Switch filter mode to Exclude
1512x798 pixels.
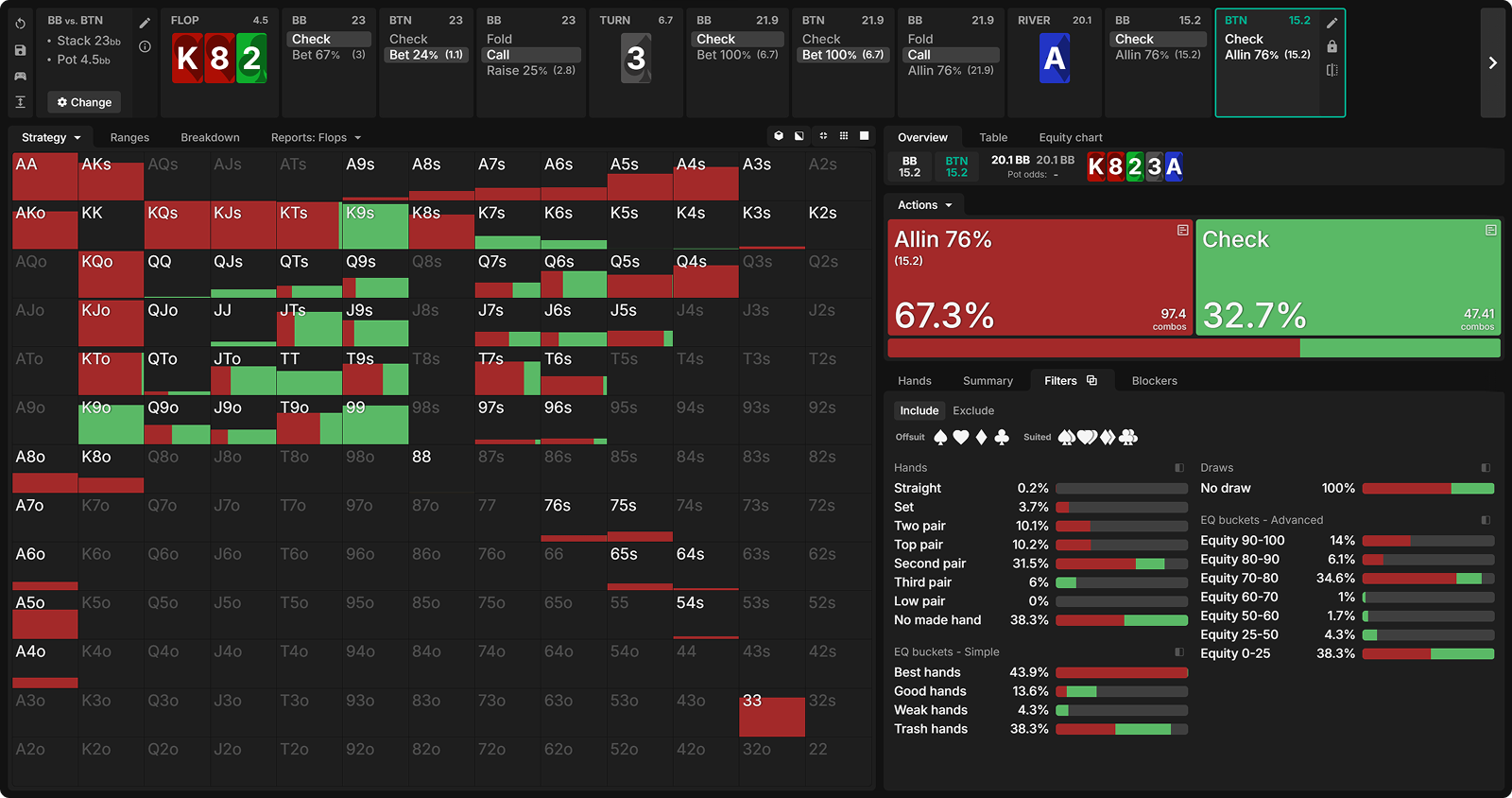coord(973,410)
